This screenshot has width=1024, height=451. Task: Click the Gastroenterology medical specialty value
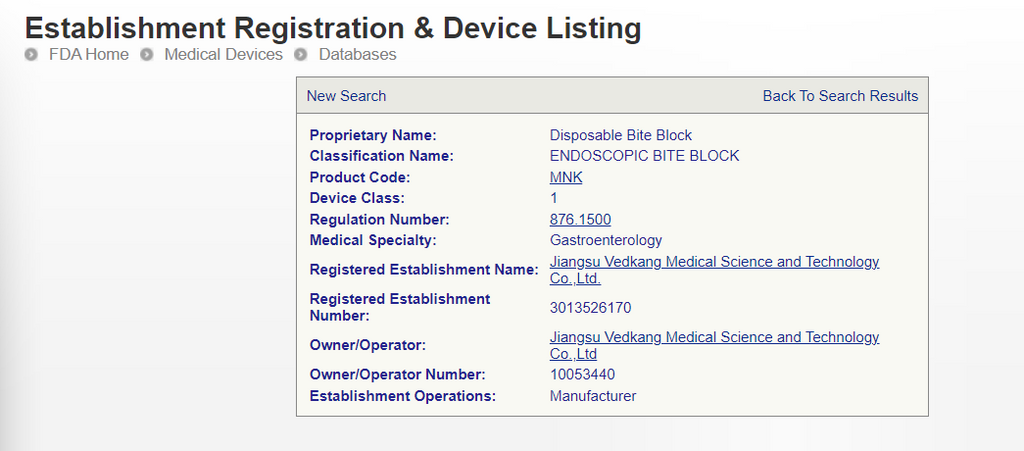606,240
